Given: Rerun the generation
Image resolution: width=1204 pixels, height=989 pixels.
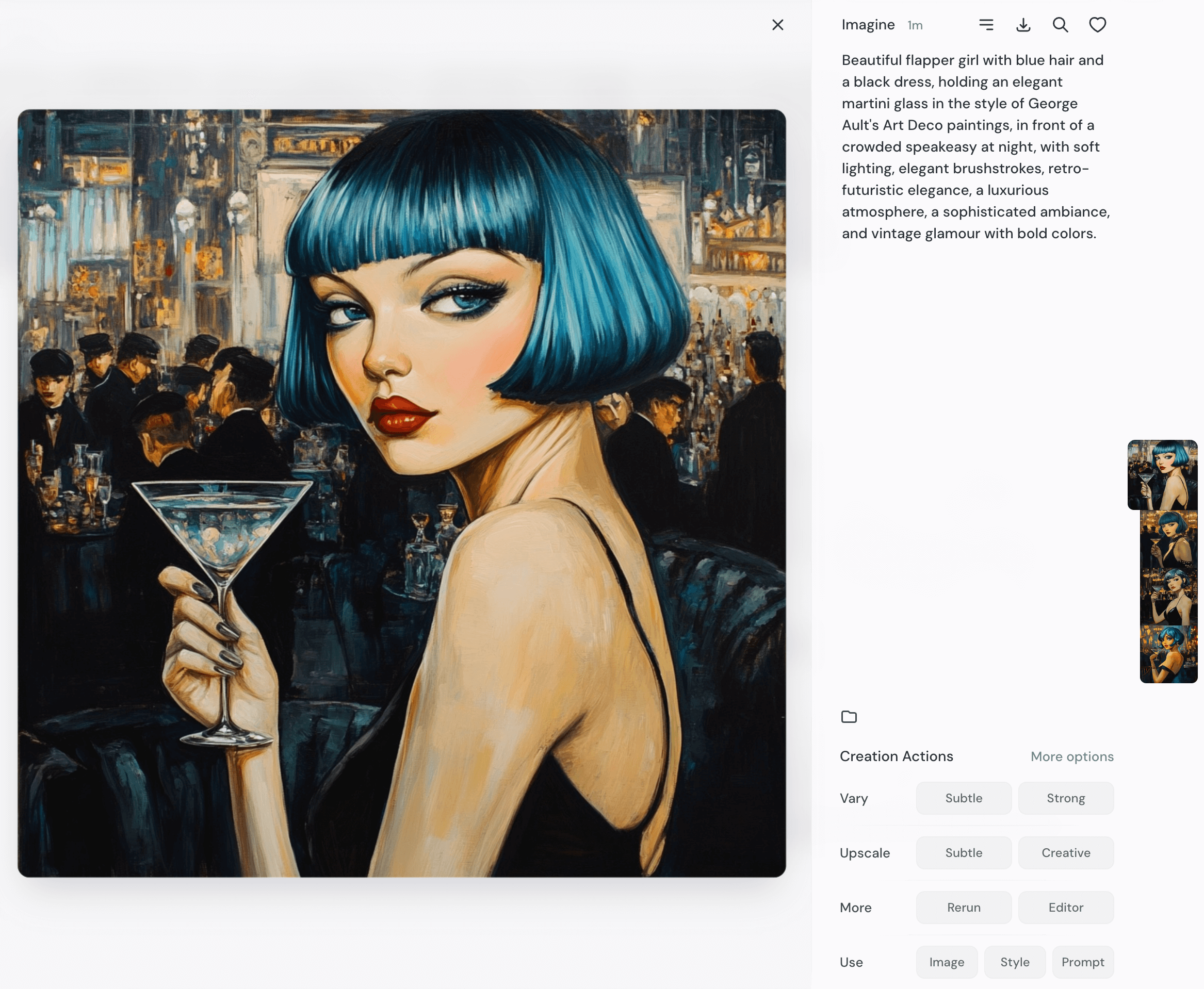Looking at the screenshot, I should 963,908.
